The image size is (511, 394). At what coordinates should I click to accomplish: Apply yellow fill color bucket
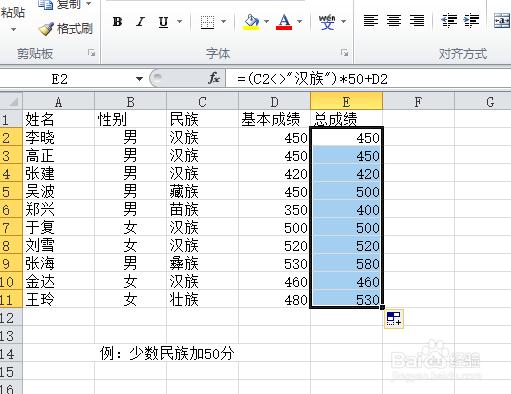click(x=251, y=22)
